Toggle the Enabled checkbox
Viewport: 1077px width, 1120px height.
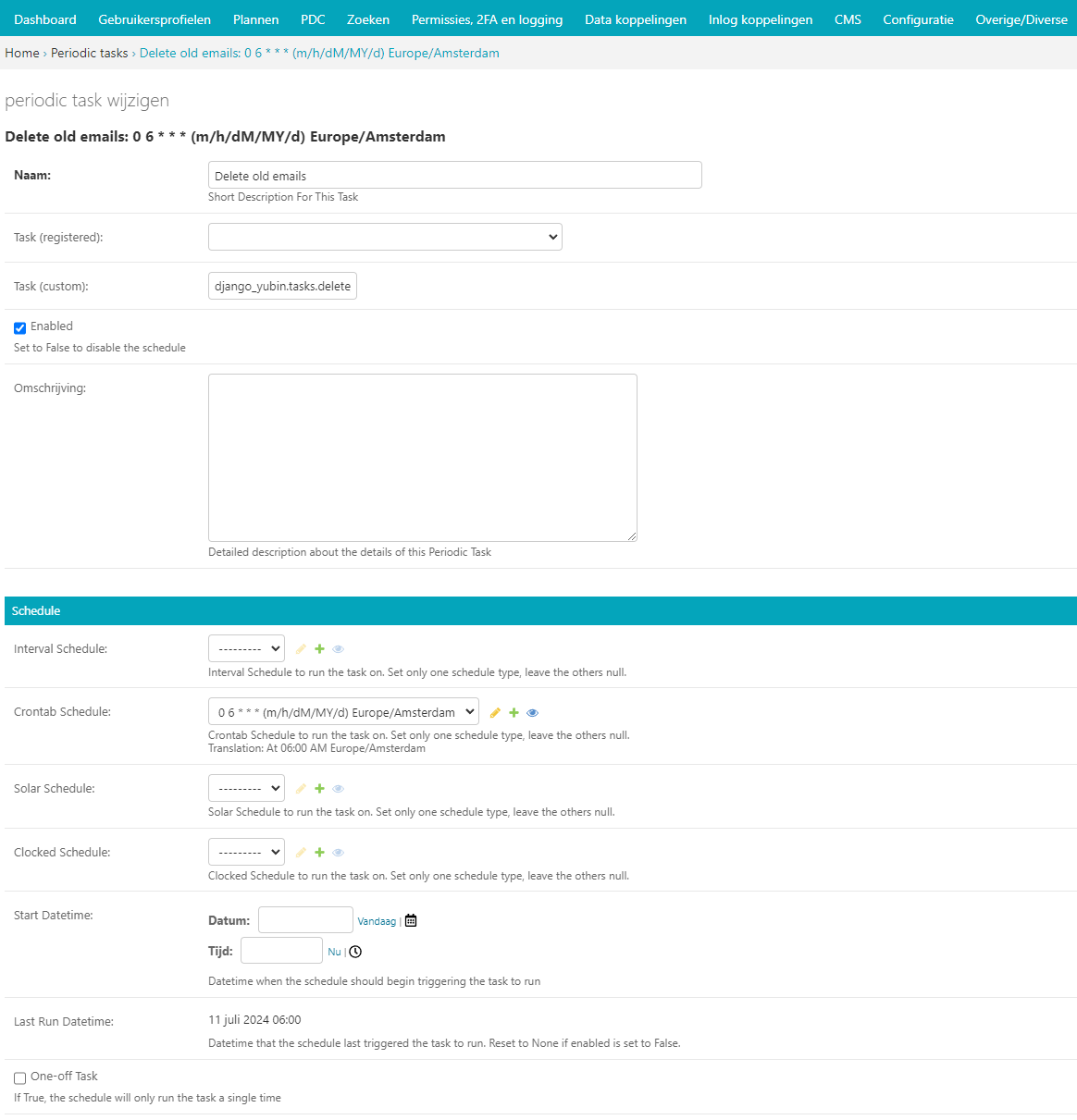pyautogui.click(x=19, y=328)
